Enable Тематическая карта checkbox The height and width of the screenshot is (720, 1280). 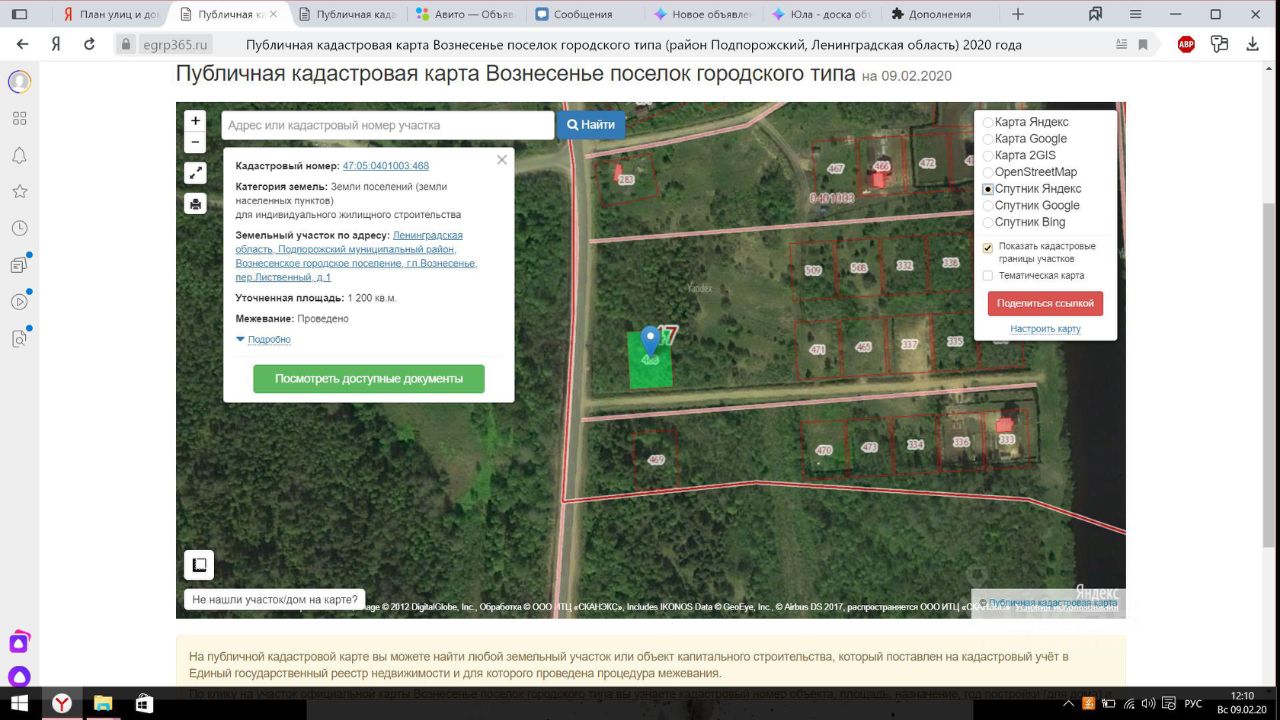pyautogui.click(x=988, y=276)
